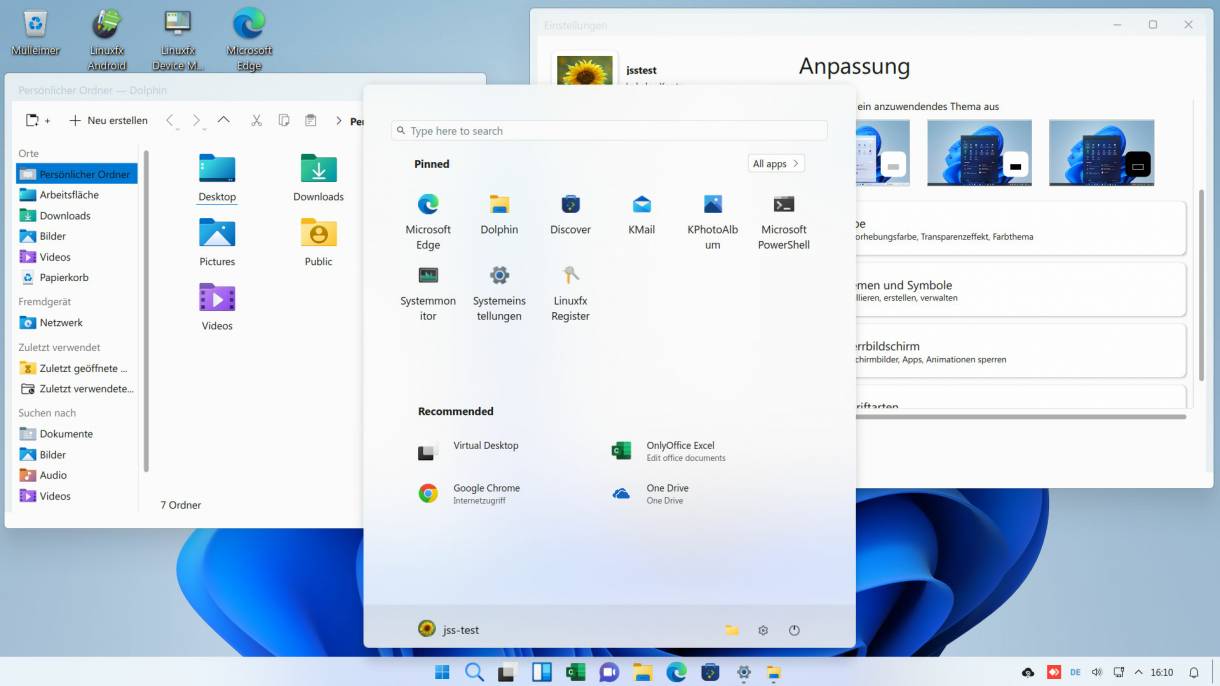
Task: Open settings gear in start menu footer
Action: click(x=763, y=630)
